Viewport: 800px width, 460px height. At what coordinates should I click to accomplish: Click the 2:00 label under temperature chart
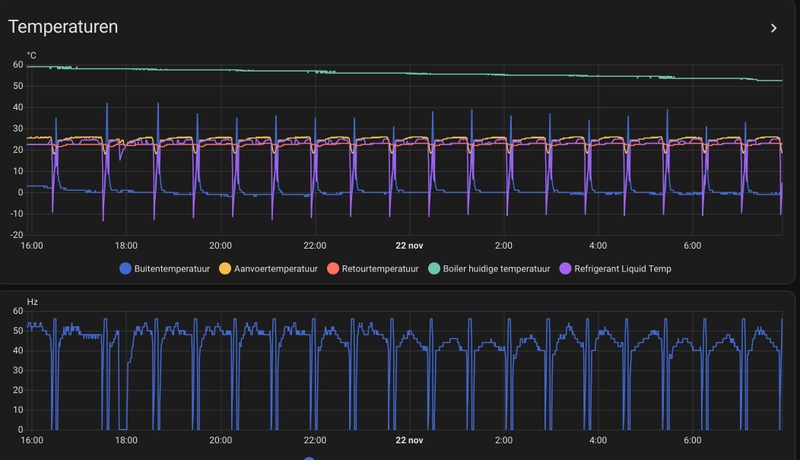(504, 246)
